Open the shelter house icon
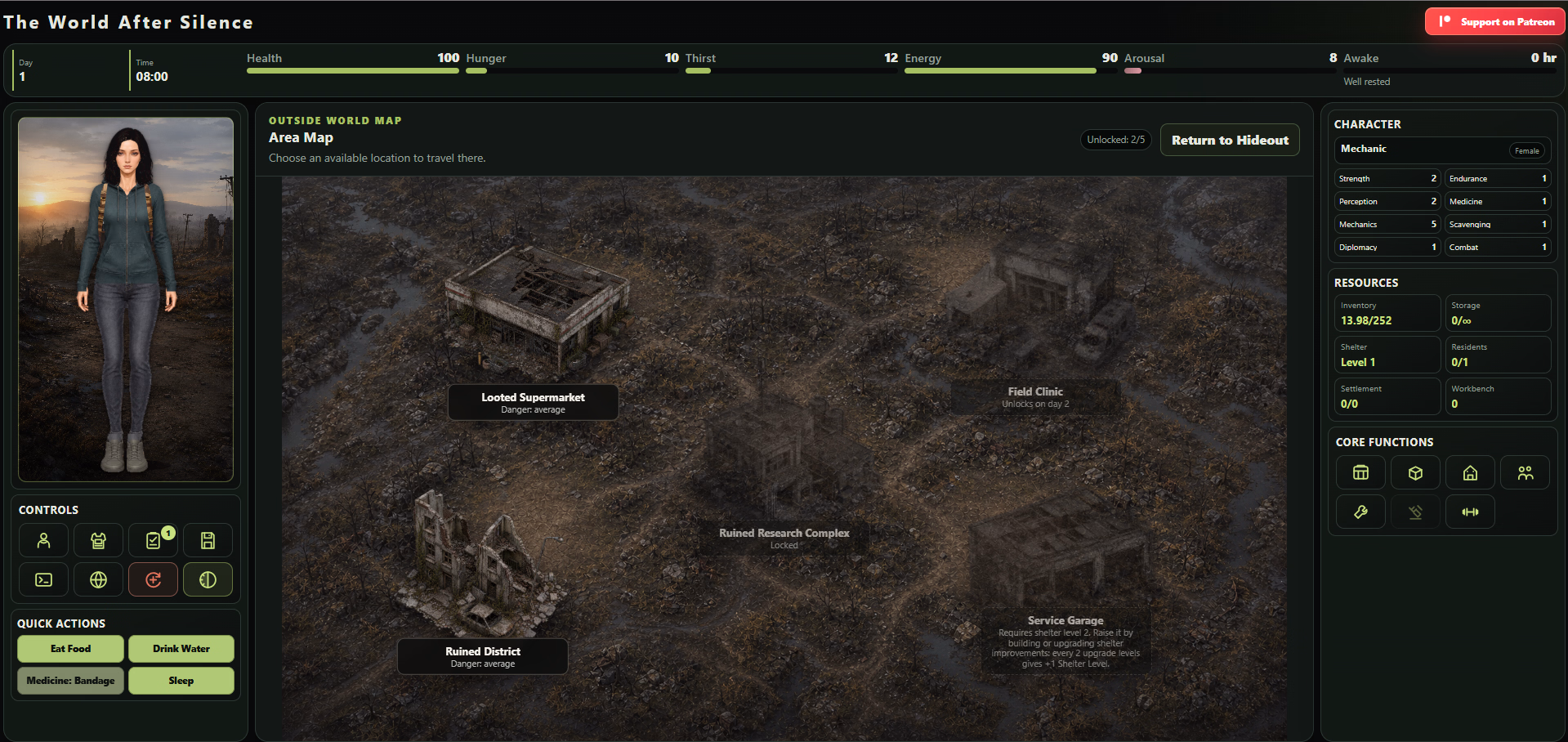 [1470, 472]
